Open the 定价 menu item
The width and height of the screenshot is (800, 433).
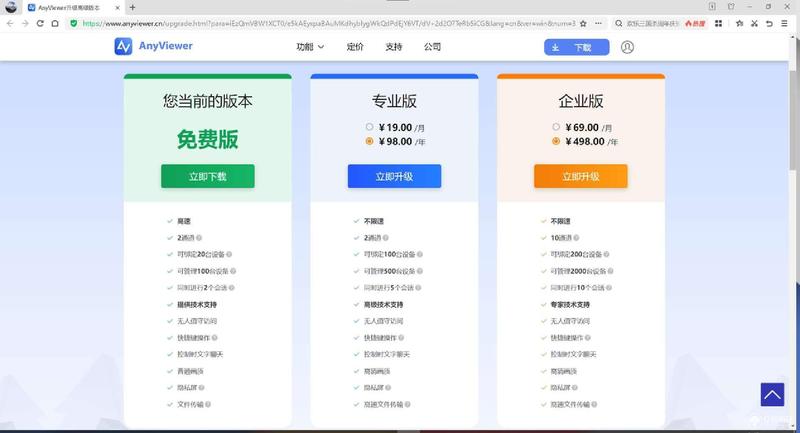pos(355,47)
